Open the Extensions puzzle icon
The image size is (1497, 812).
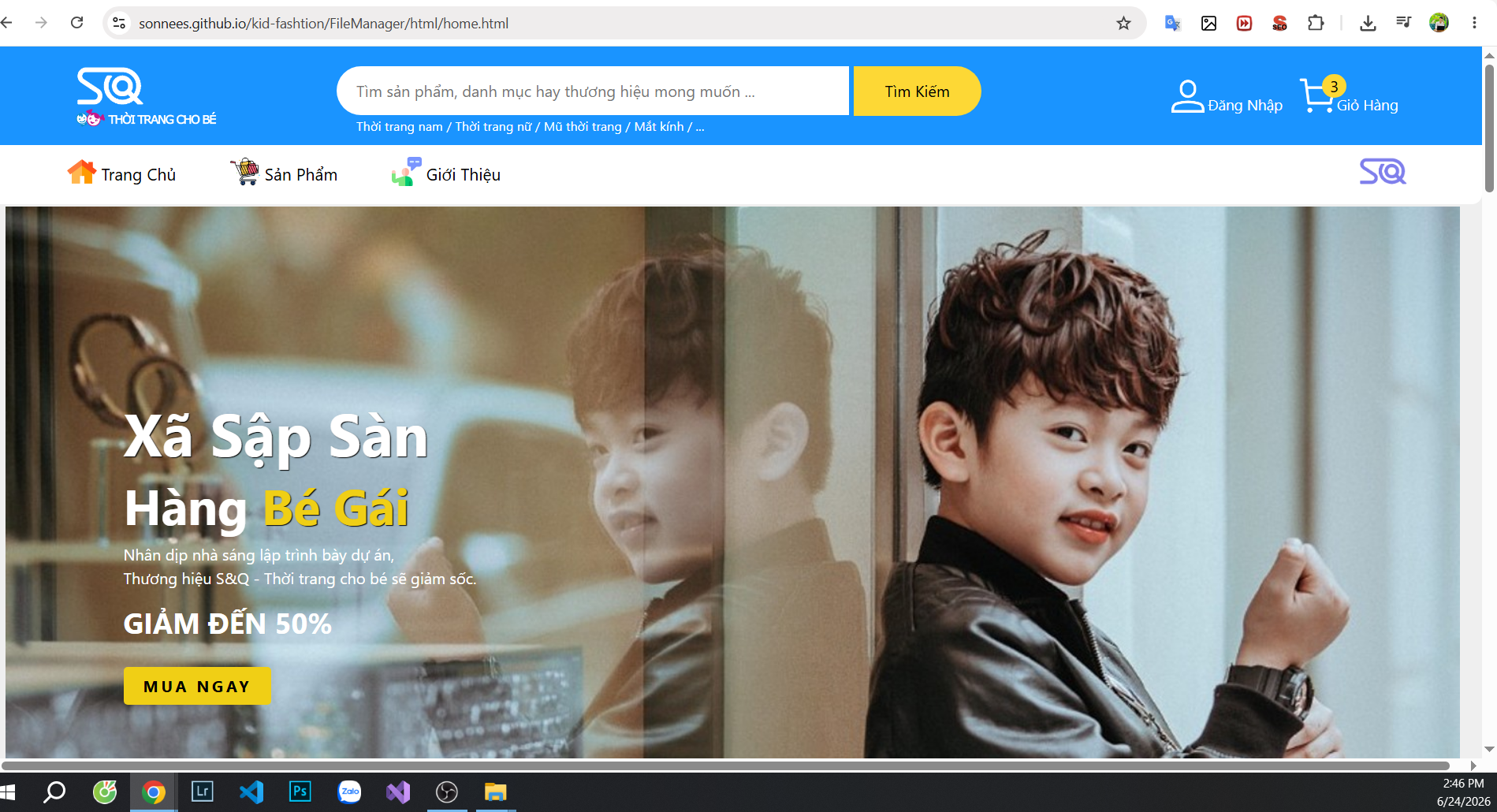(x=1316, y=23)
